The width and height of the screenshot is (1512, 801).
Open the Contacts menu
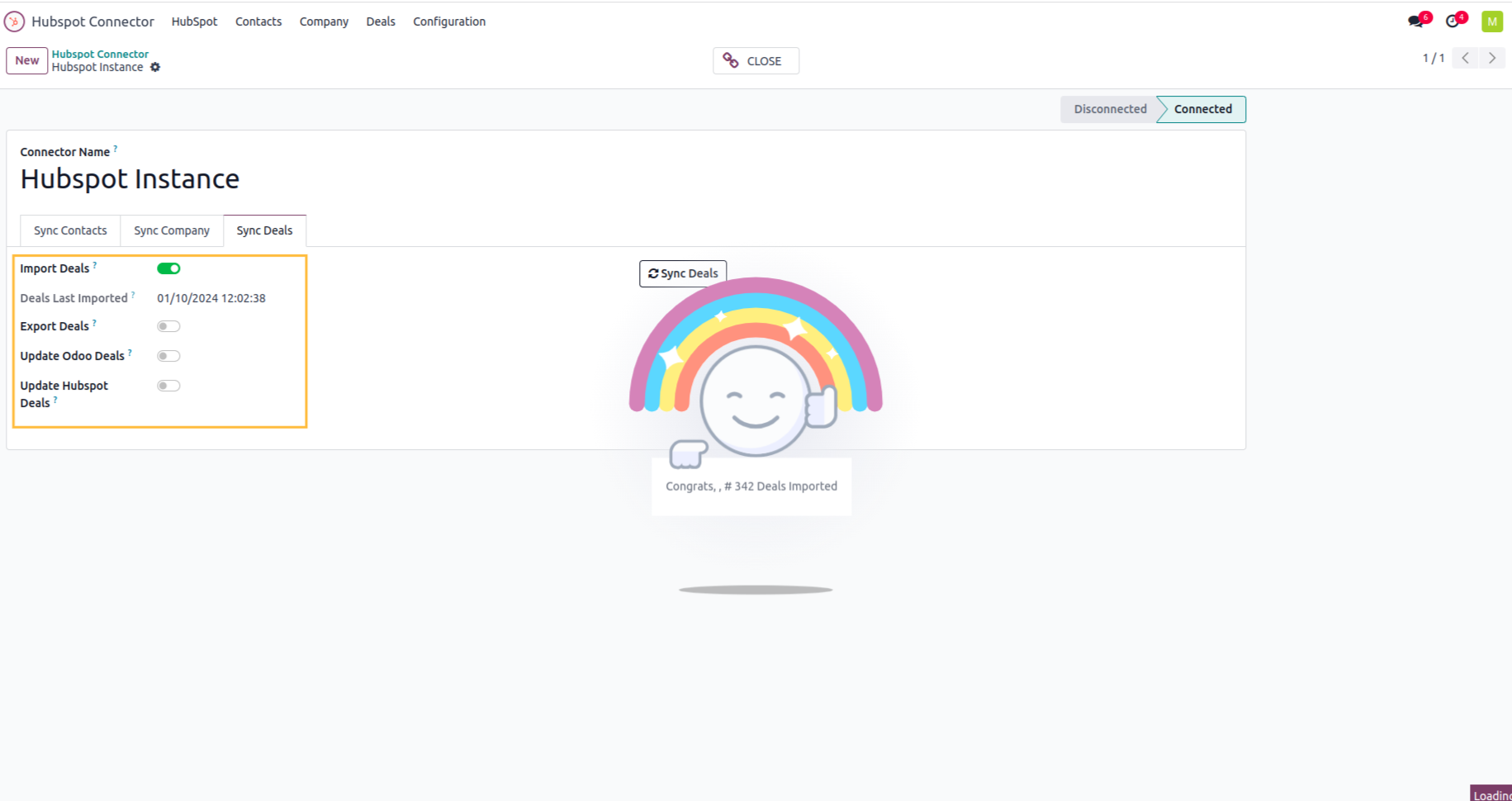click(x=258, y=21)
